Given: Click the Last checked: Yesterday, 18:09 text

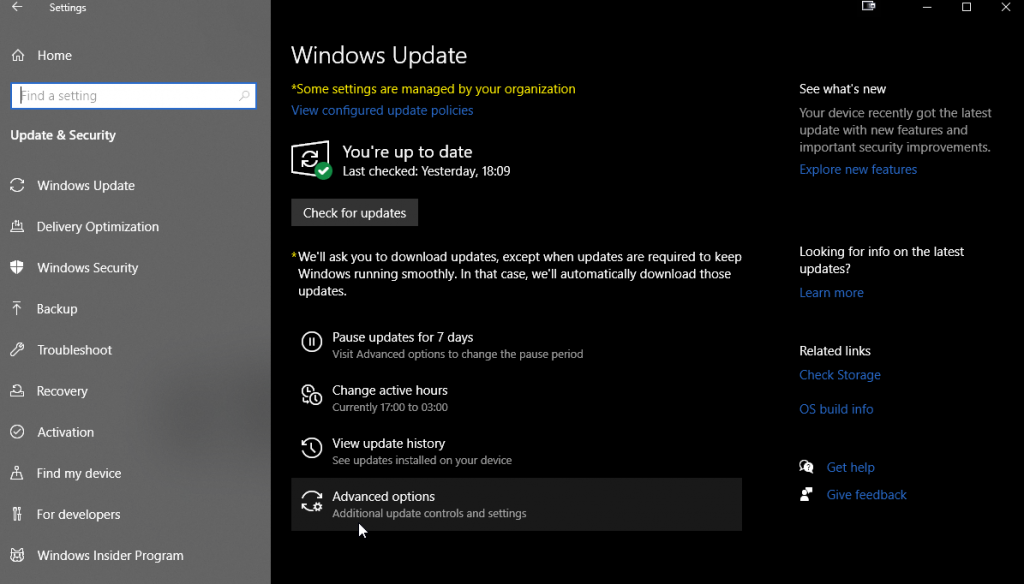Looking at the screenshot, I should point(426,171).
